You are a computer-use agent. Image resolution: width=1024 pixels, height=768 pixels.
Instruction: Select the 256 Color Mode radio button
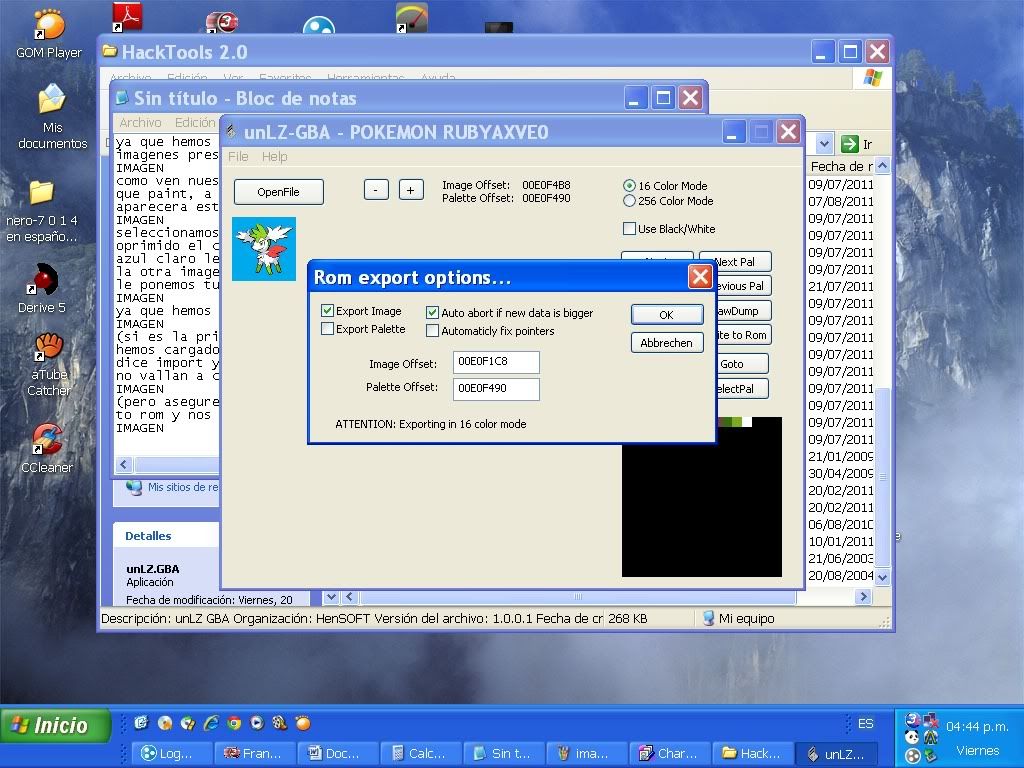click(629, 201)
